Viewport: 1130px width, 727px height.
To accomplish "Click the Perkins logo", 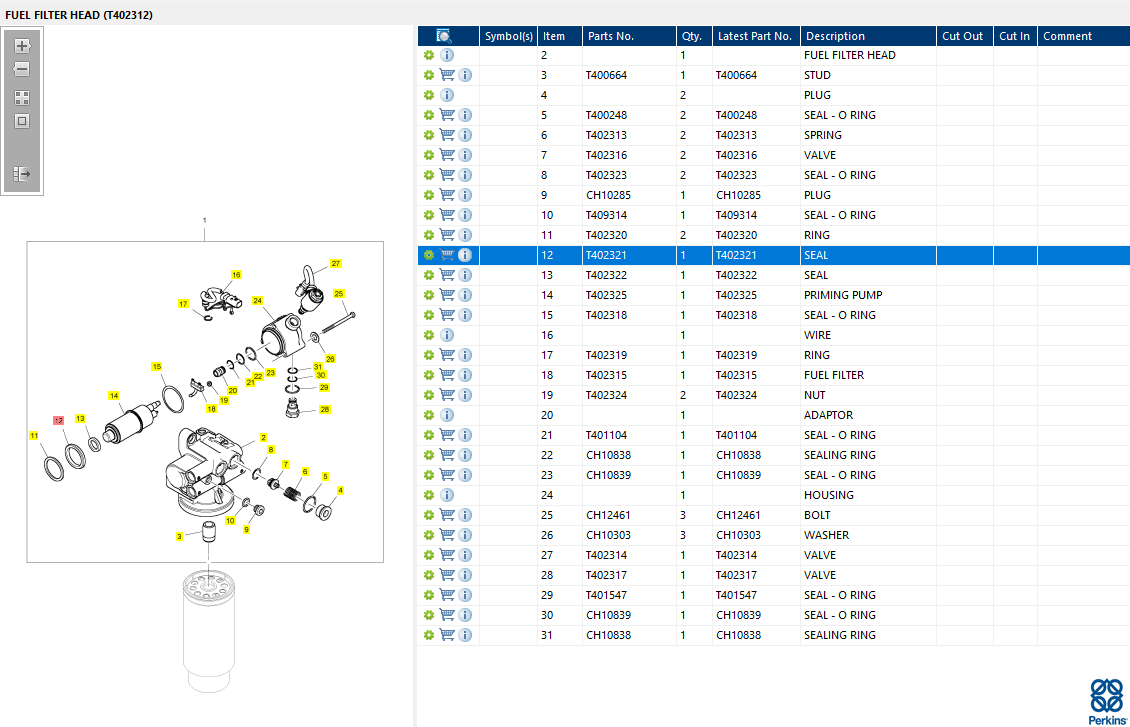I will click(x=1108, y=701).
